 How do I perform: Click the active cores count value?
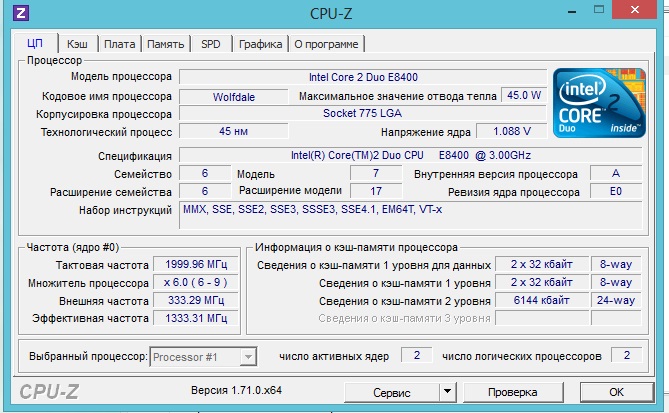point(417,355)
